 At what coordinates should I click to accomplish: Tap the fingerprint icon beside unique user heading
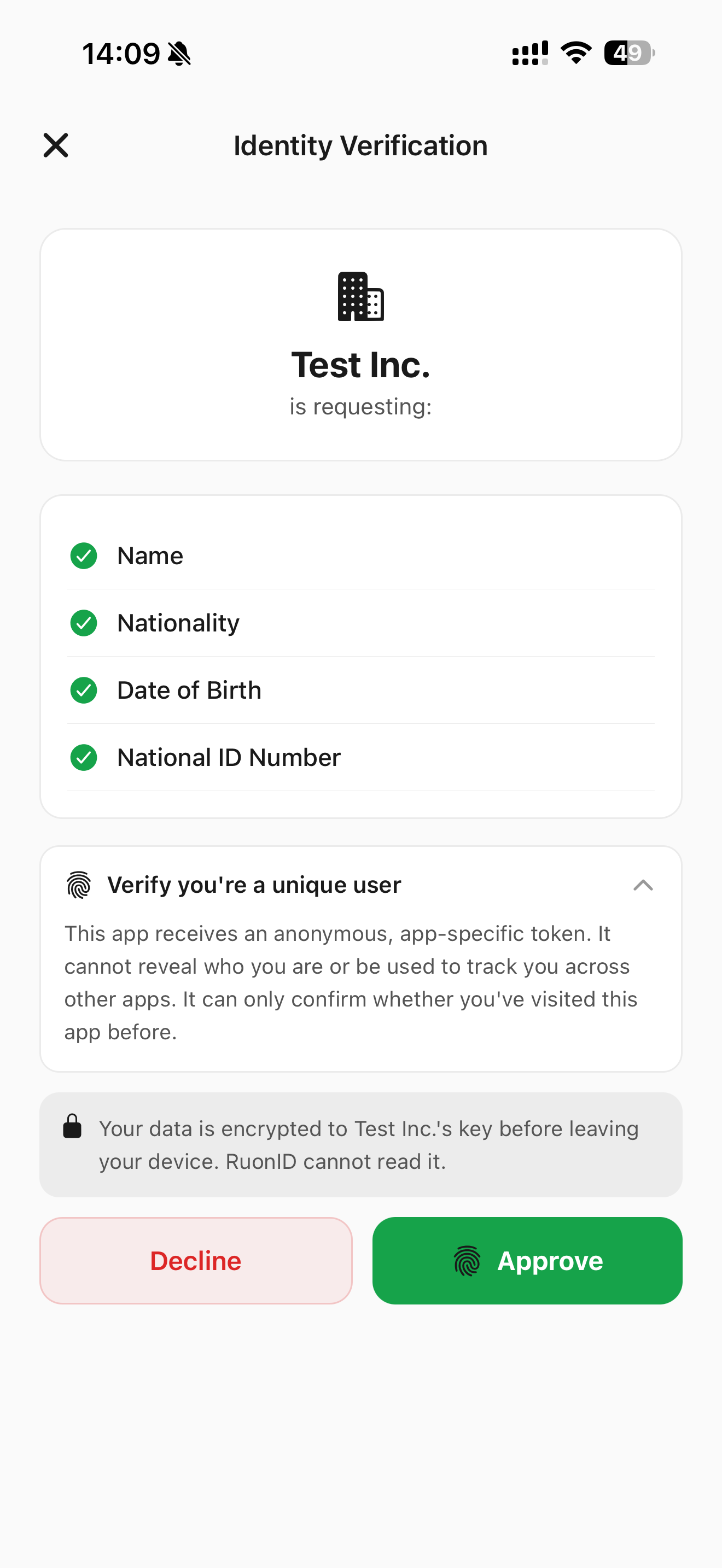click(x=79, y=886)
